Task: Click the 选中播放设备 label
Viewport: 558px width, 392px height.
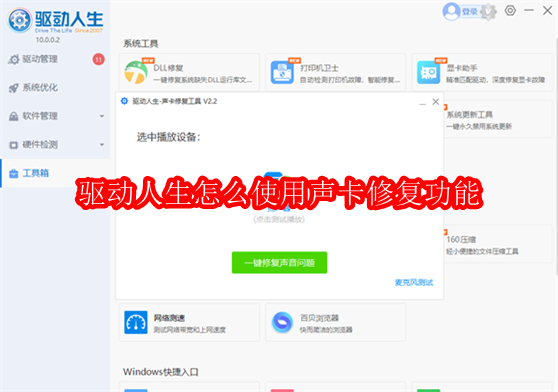Action: (x=169, y=137)
